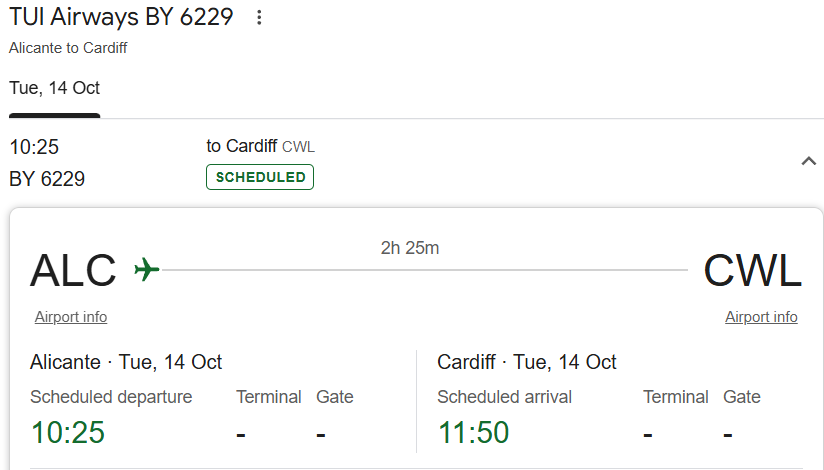Open Airport info link under CWL
824x470 pixels.
coord(761,317)
